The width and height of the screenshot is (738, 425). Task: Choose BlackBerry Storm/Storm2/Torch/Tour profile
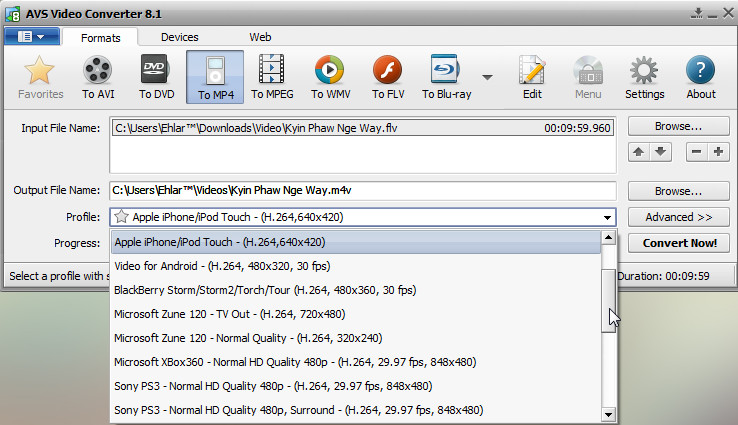tap(356, 290)
